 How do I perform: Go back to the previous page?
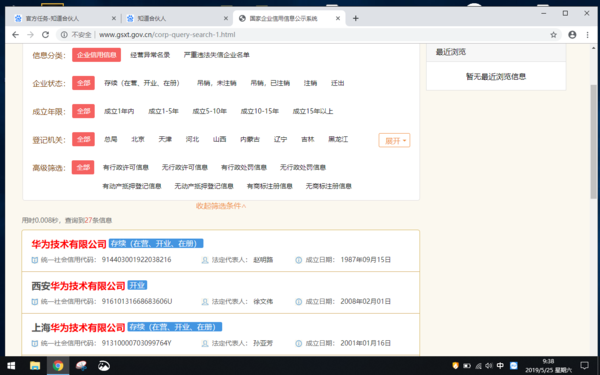point(15,35)
